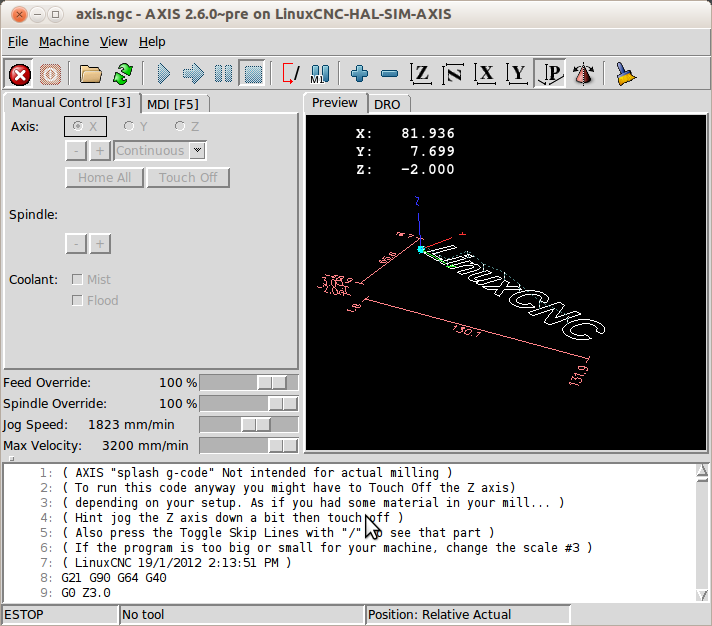Open the View menu
The height and width of the screenshot is (626, 712).
pyautogui.click(x=114, y=42)
